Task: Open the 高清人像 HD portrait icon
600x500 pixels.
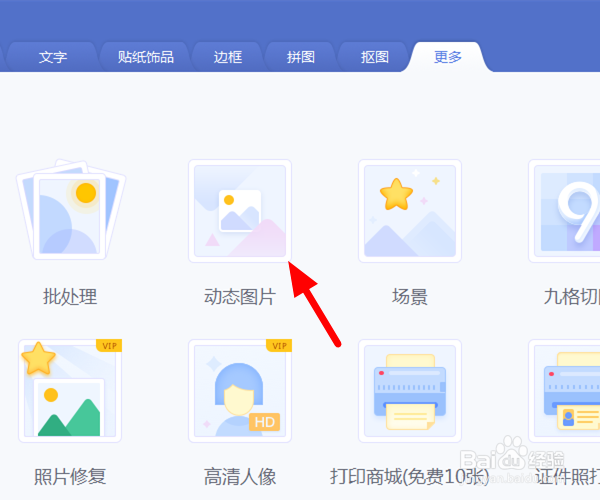Action: click(240, 391)
